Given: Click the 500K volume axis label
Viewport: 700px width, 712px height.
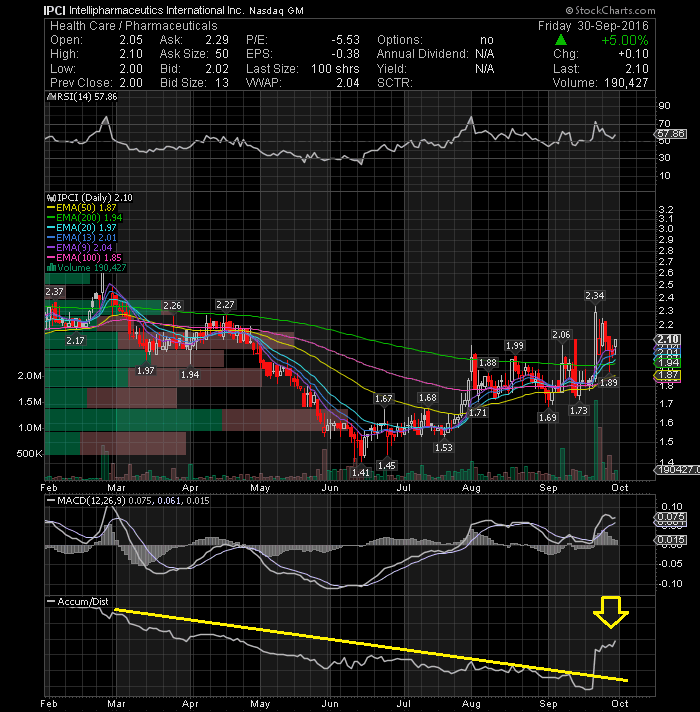Looking at the screenshot, I should pos(29,454).
